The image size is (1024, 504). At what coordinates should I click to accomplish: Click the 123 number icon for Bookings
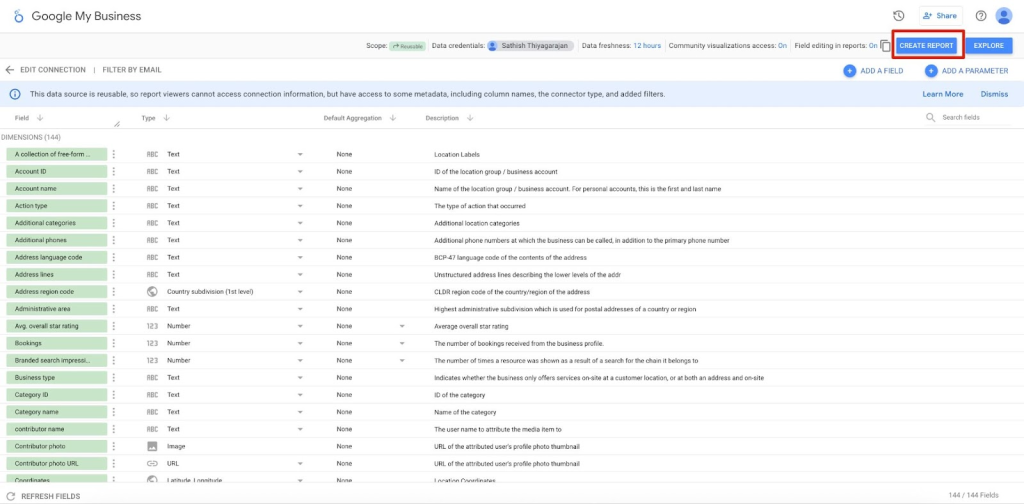click(152, 343)
